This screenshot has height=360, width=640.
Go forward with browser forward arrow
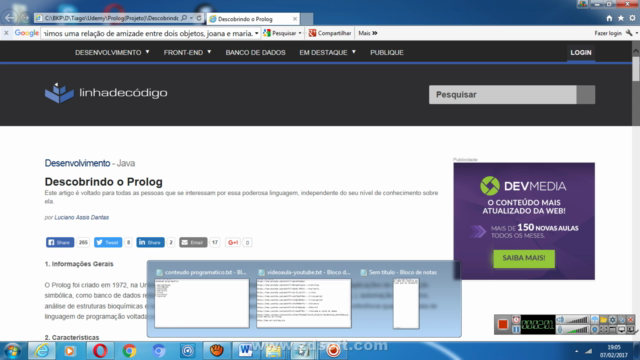pos(25,18)
